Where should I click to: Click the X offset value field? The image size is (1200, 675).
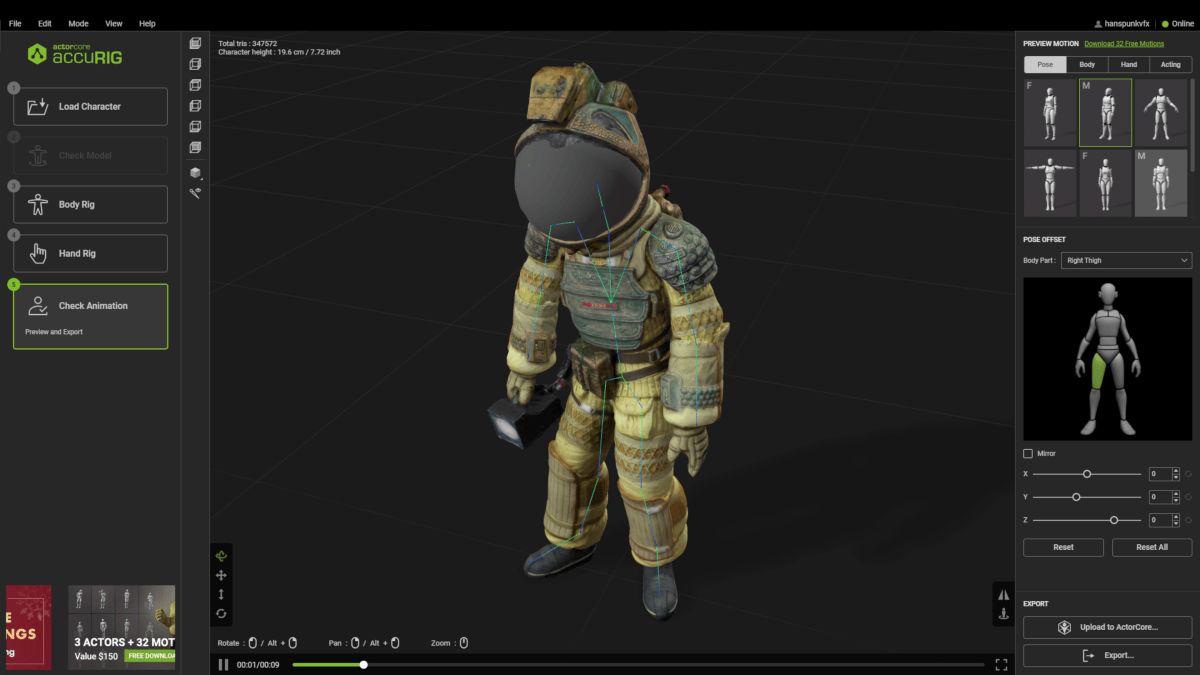1160,474
